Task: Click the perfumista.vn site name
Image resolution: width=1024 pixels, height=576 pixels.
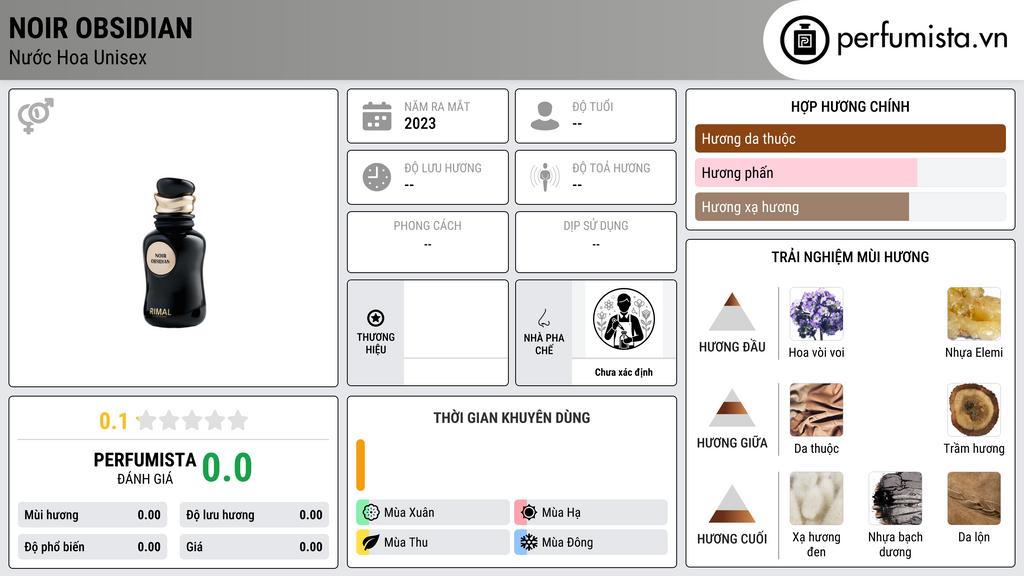Action: click(922, 39)
